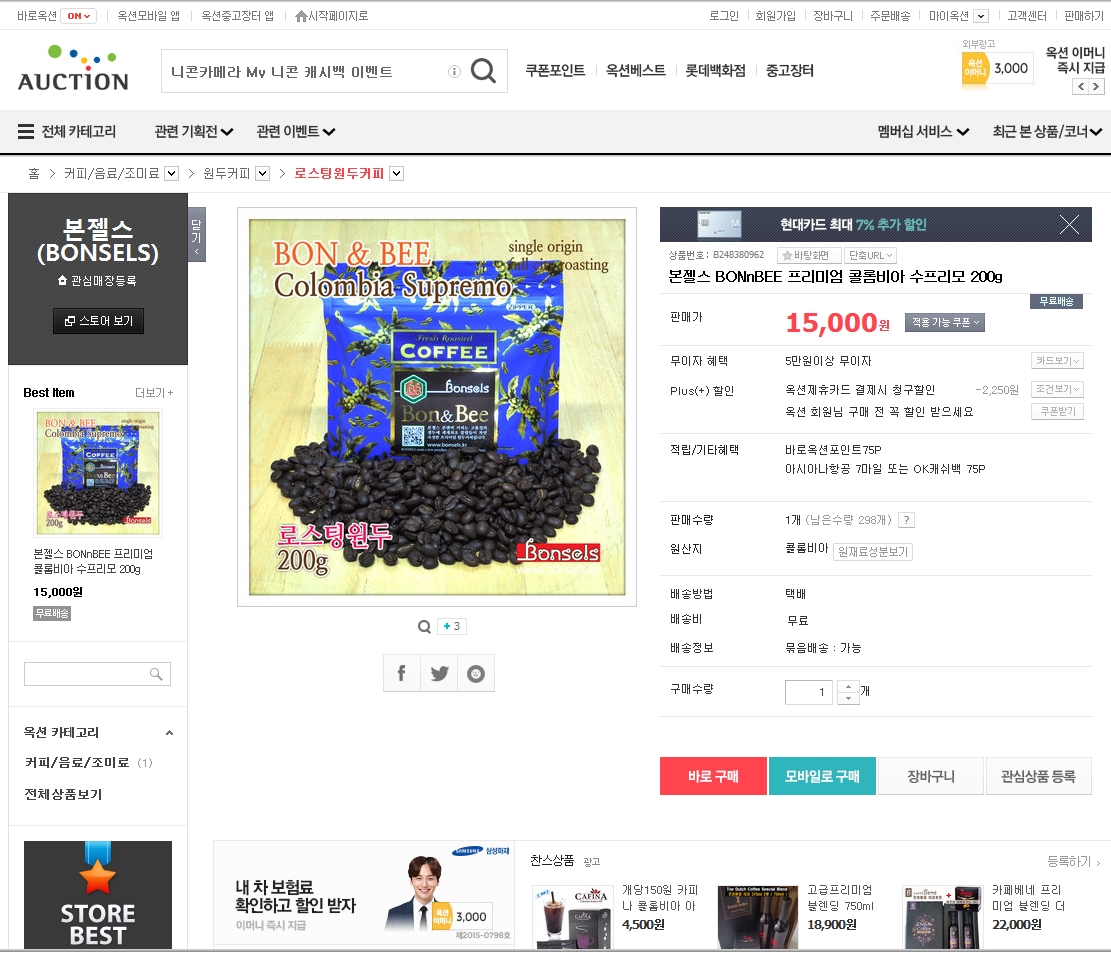Image resolution: width=1111 pixels, height=953 pixels.
Task: Click the 구매수량 quantity input
Action: point(808,692)
